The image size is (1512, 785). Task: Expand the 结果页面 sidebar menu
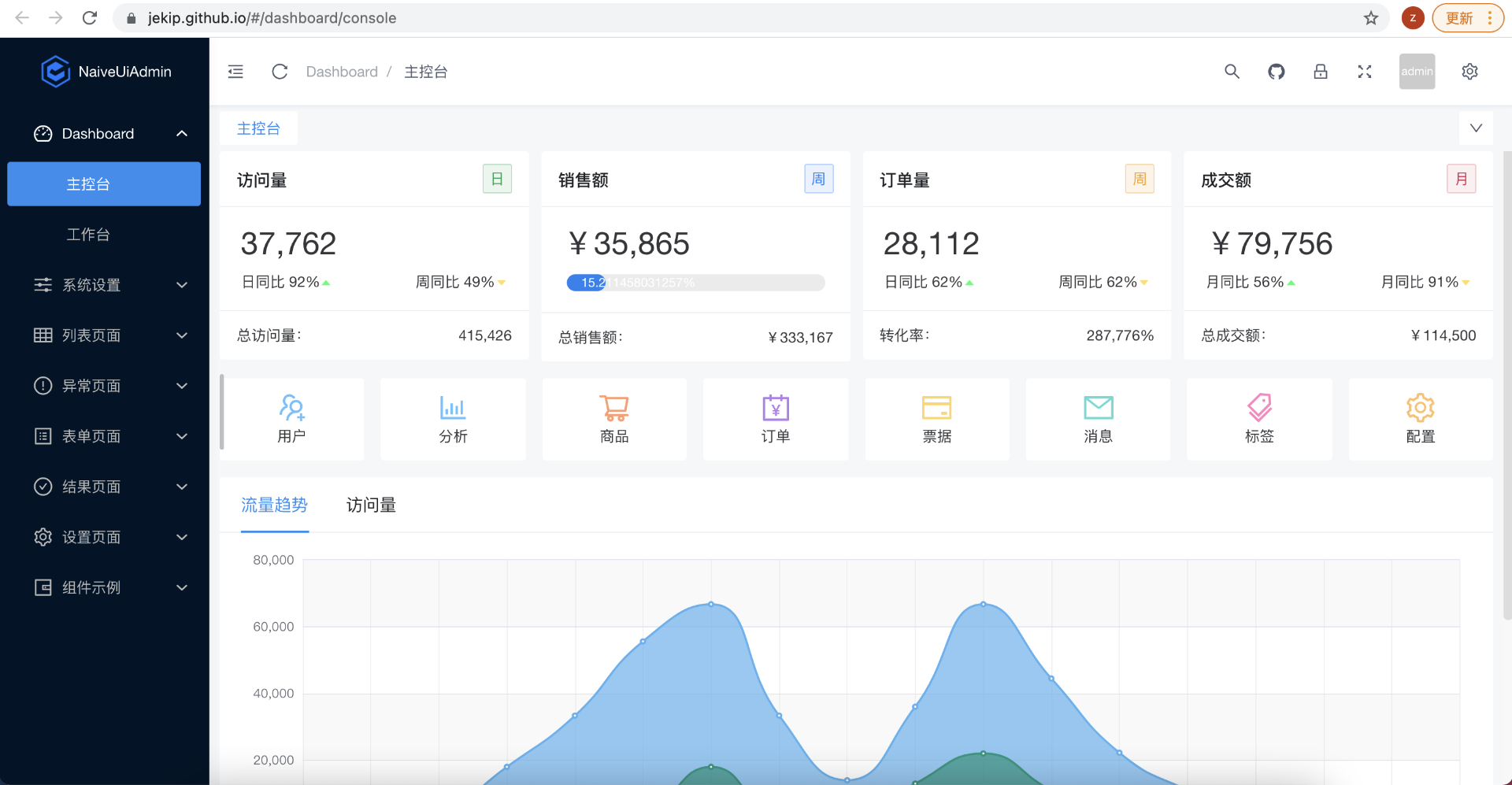pyautogui.click(x=104, y=487)
